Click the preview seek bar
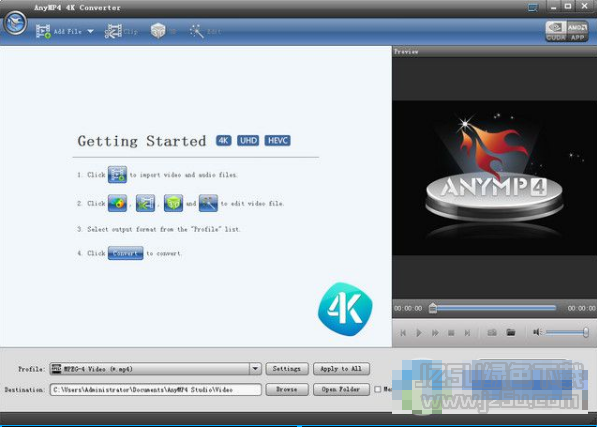 coord(494,308)
